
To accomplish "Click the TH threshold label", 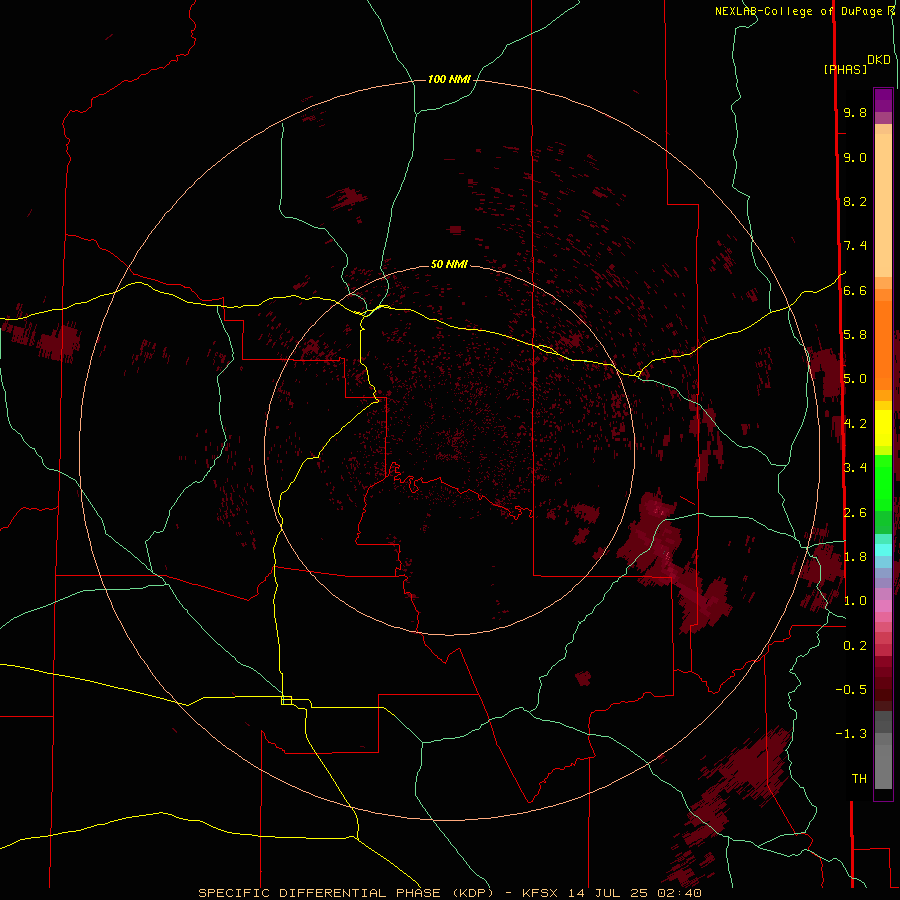I will click(859, 779).
